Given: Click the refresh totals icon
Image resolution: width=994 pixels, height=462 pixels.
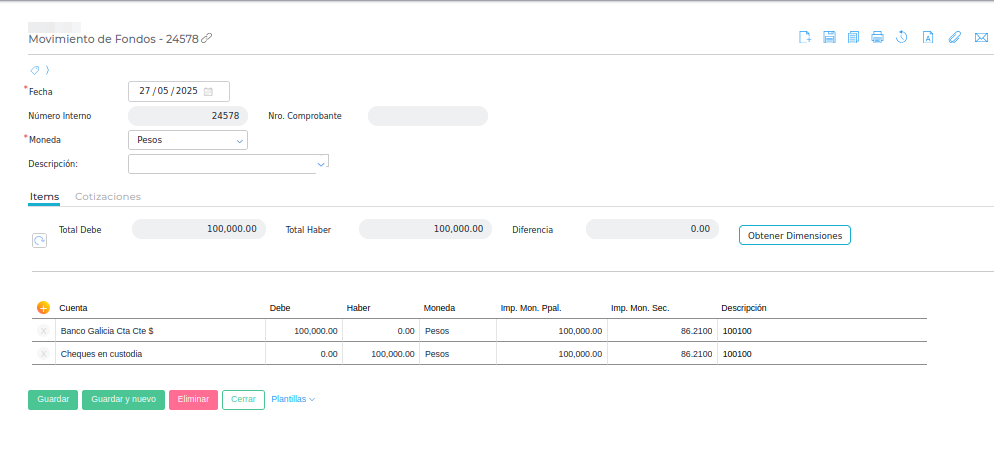Looking at the screenshot, I should (x=39, y=241).
